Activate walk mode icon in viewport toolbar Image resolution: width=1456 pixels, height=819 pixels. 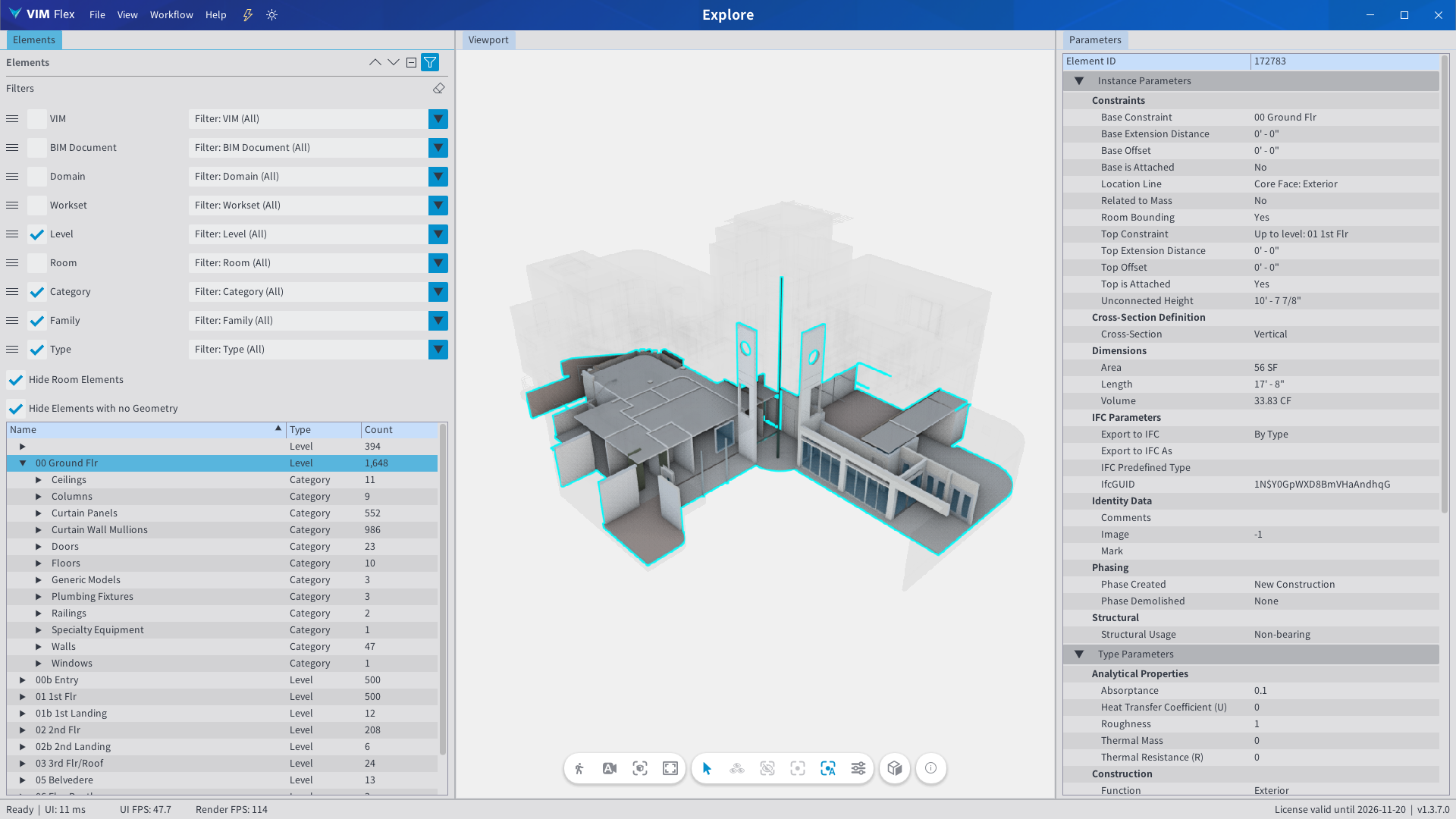(x=579, y=768)
